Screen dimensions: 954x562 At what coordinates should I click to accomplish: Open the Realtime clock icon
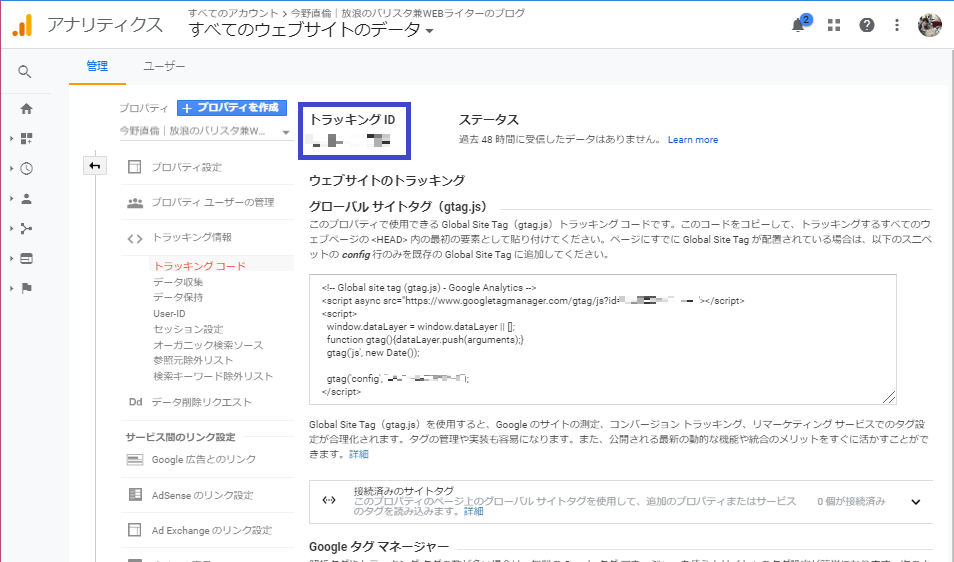(26, 168)
